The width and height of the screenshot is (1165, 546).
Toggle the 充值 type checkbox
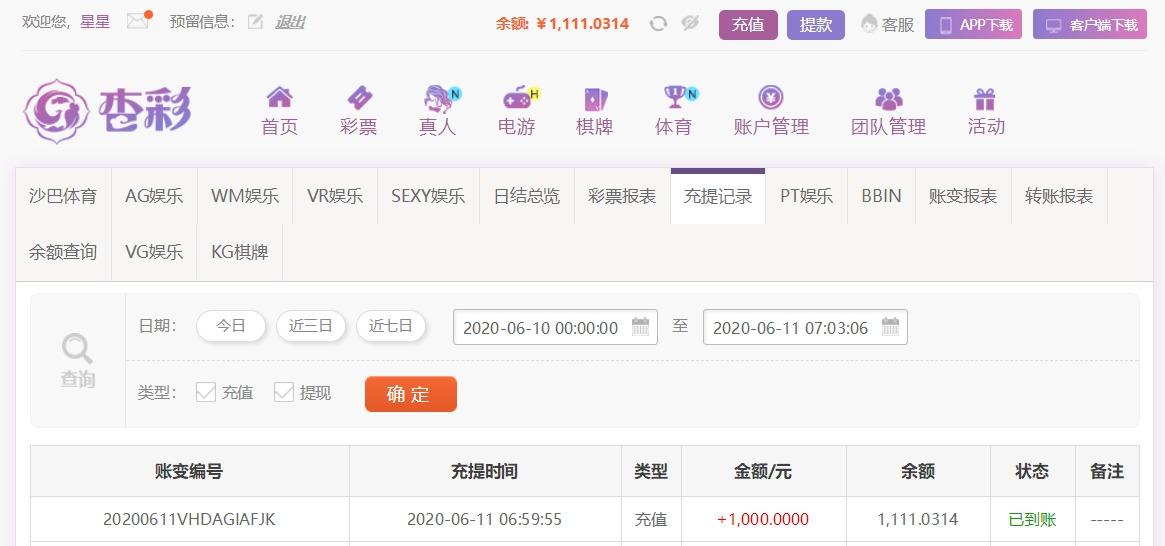(x=206, y=392)
